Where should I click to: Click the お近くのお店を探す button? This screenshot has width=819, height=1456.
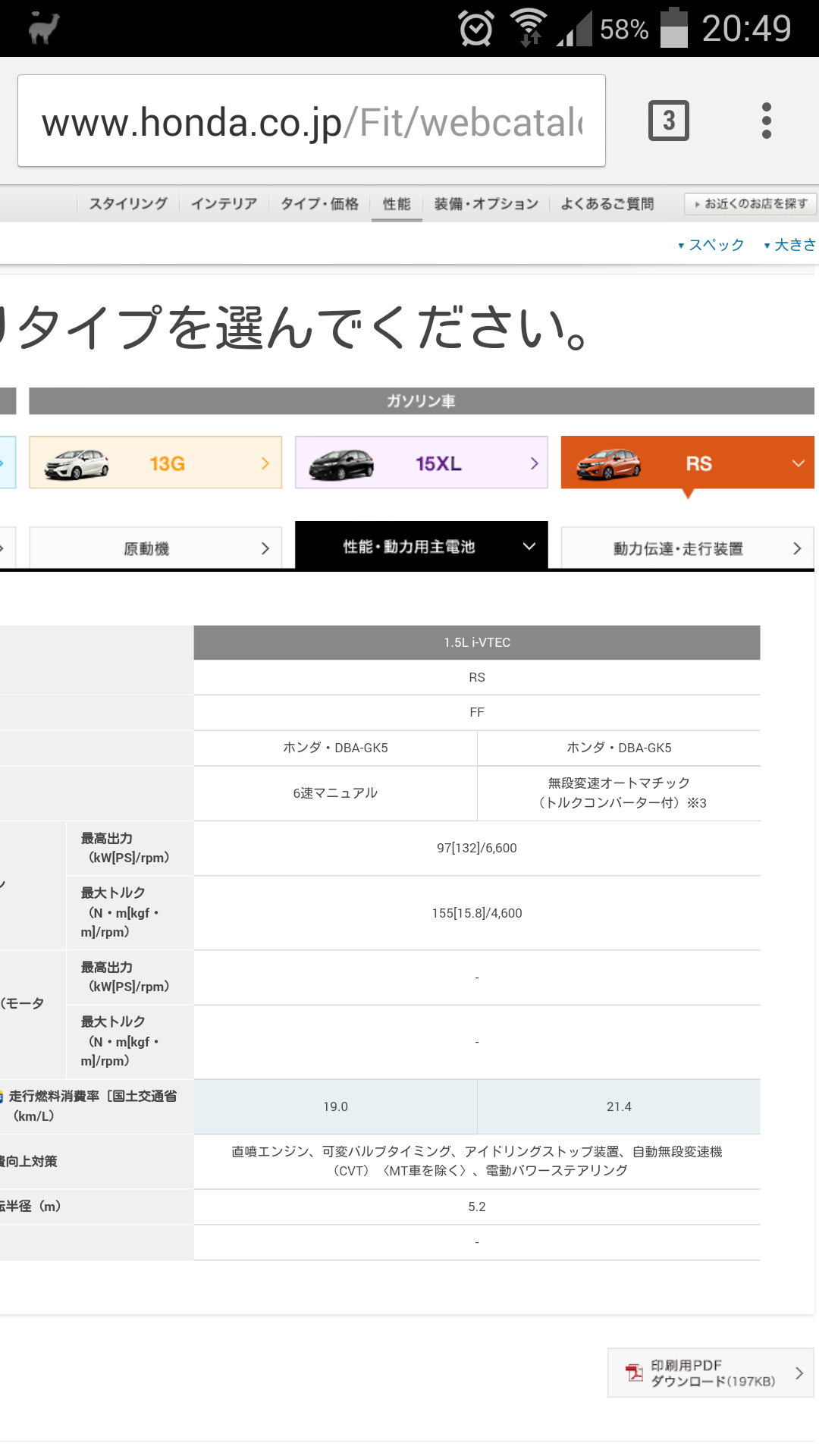point(750,204)
